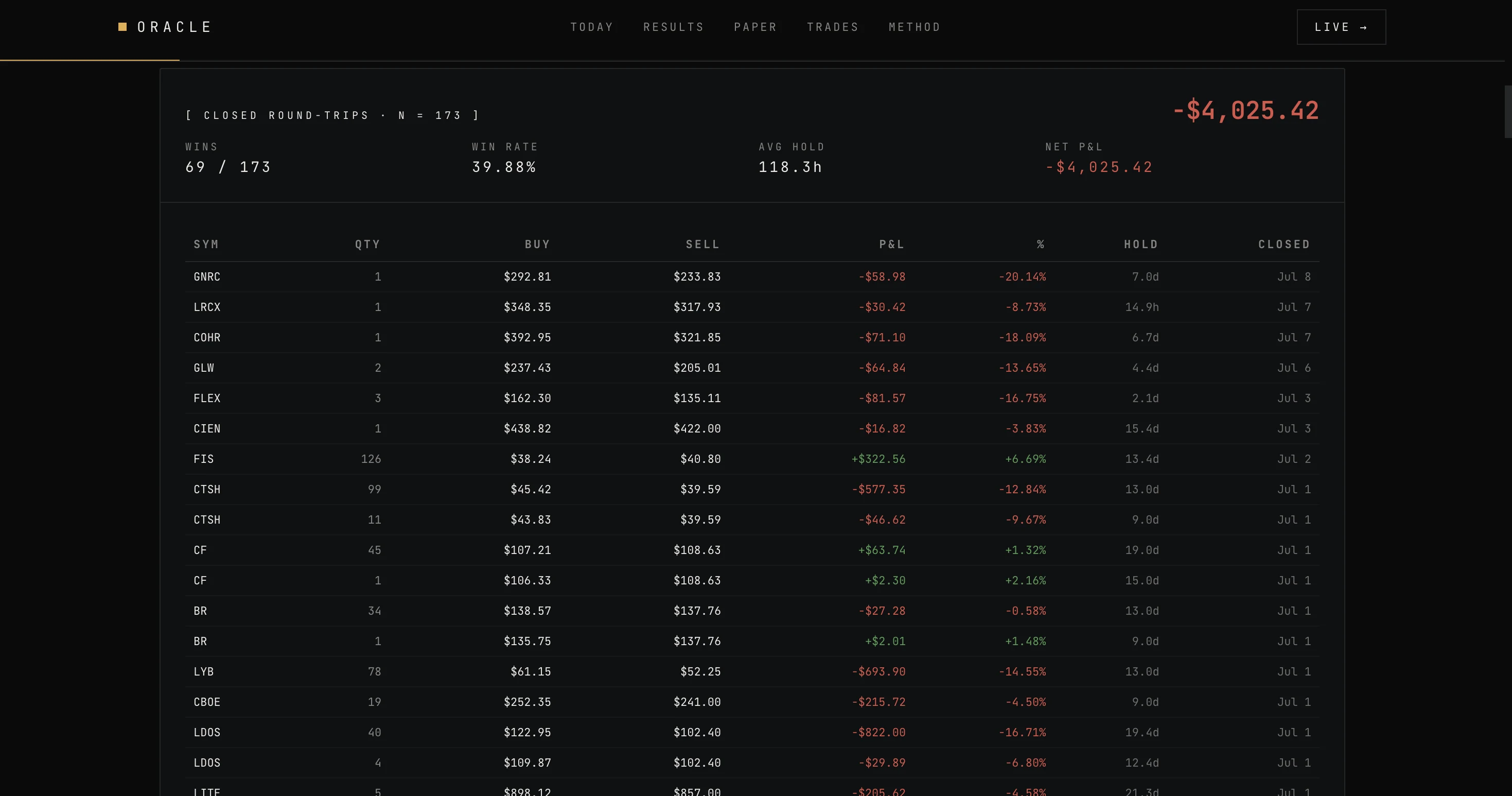
Task: Click the +6.69% percent for FIS
Action: coord(1026,459)
